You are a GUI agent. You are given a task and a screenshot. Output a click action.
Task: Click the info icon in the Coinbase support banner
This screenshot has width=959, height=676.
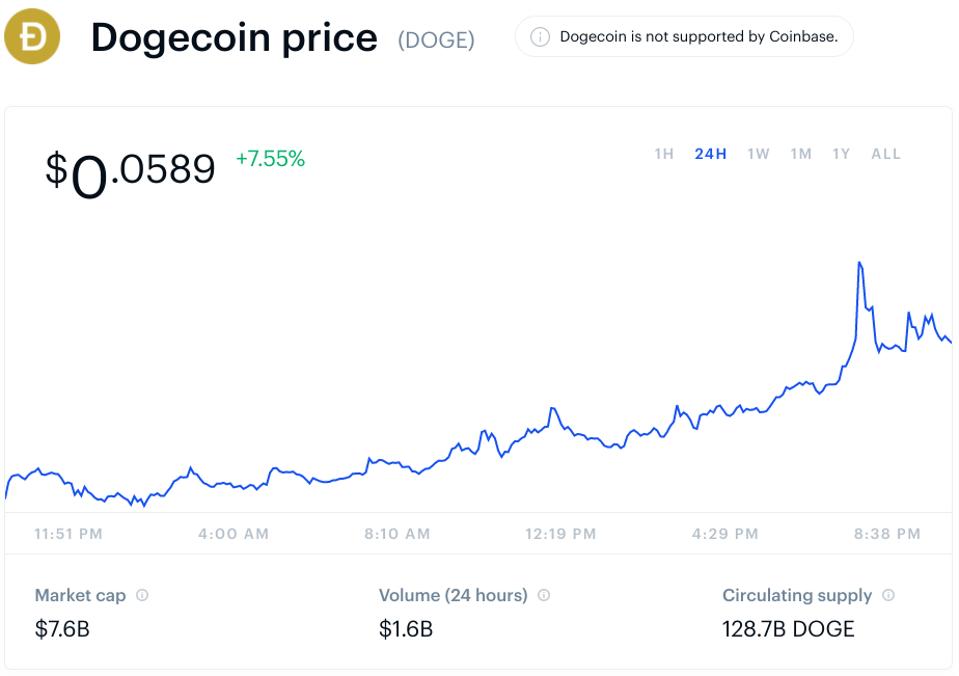coord(541,37)
